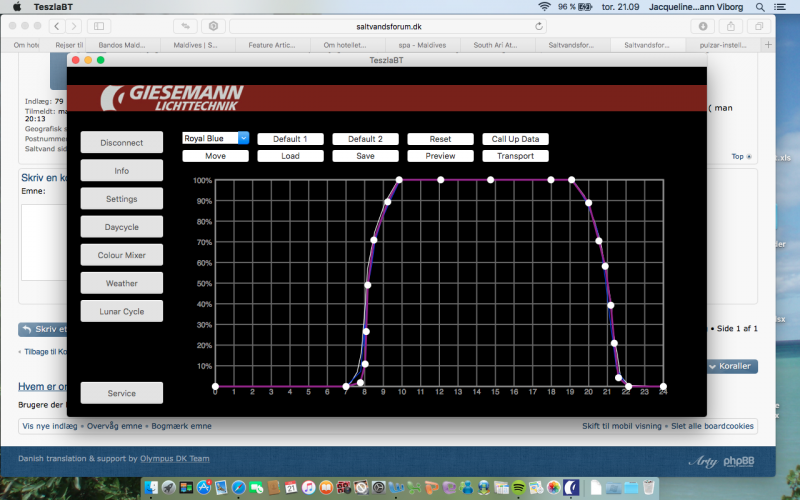This screenshot has width=800, height=500.
Task: Open Safari downloads icon
Action: click(704, 26)
